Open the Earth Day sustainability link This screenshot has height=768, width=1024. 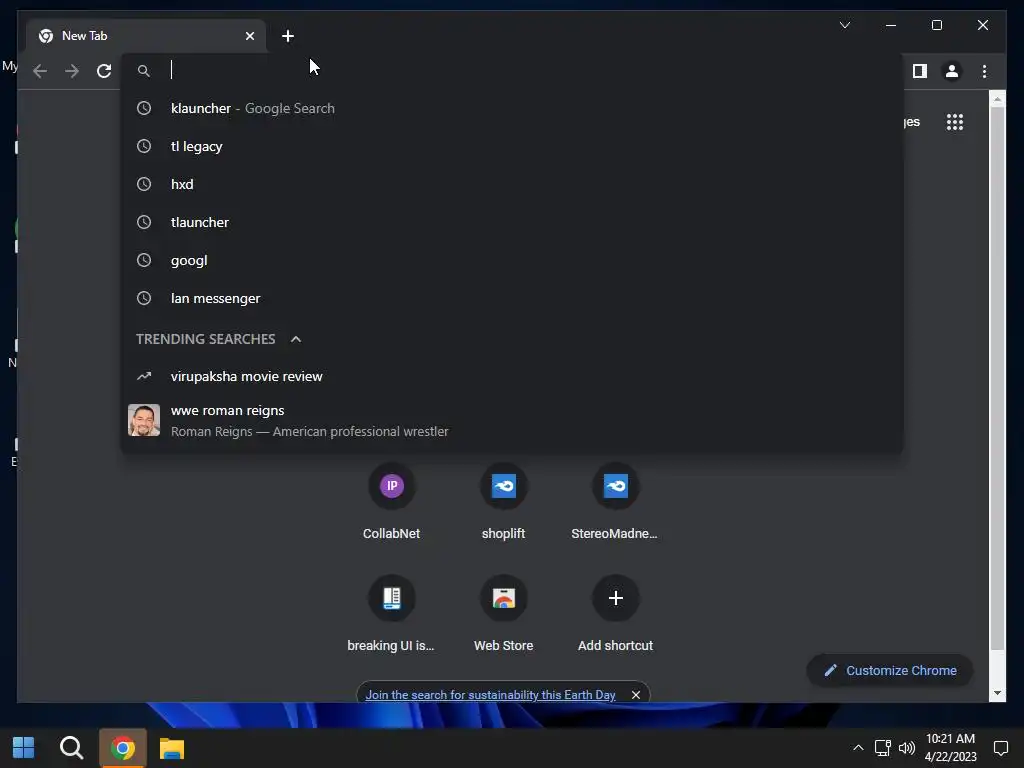(x=490, y=695)
